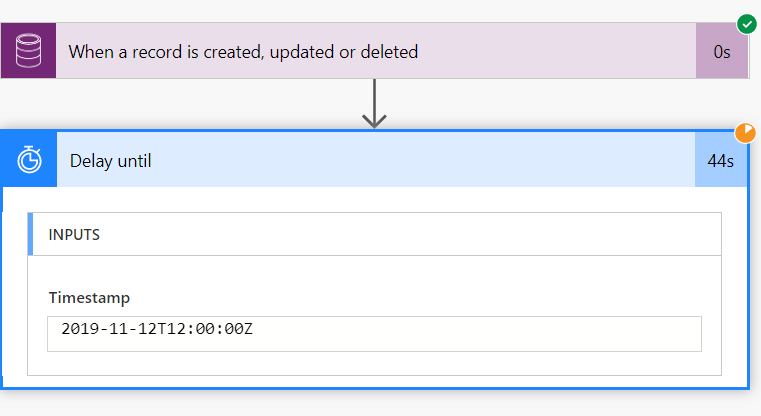This screenshot has height=416, width=761.
Task: Click the orange in-progress status badge
Action: click(745, 133)
